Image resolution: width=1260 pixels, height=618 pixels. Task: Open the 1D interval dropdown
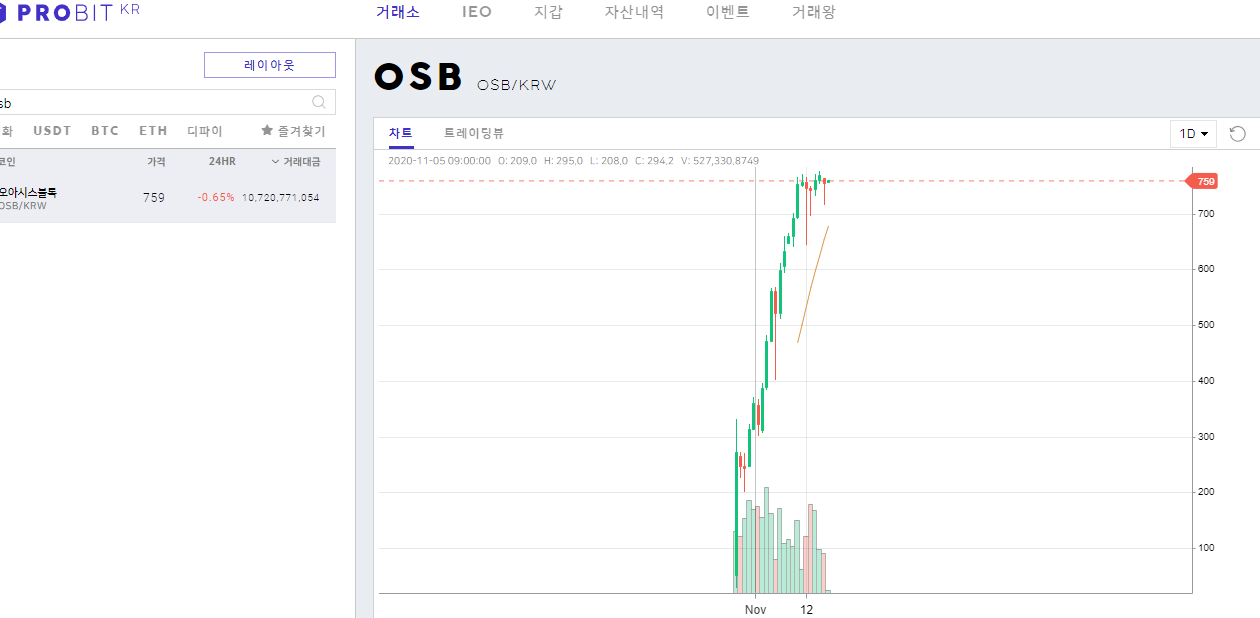click(1194, 133)
